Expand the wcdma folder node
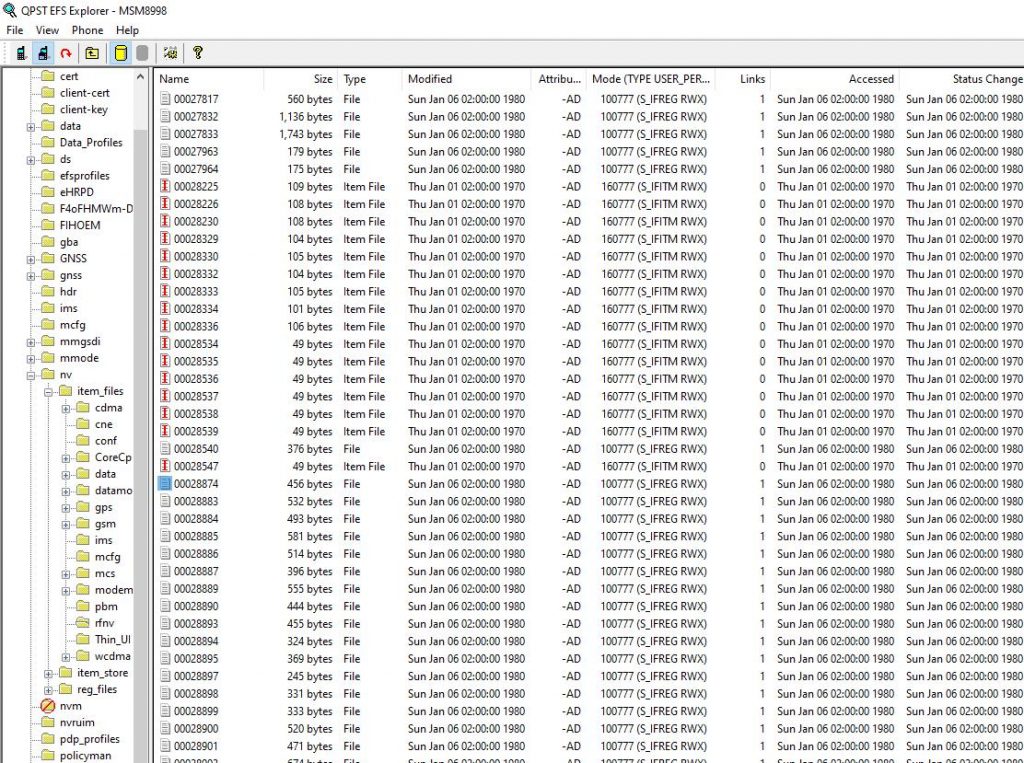 (66, 656)
